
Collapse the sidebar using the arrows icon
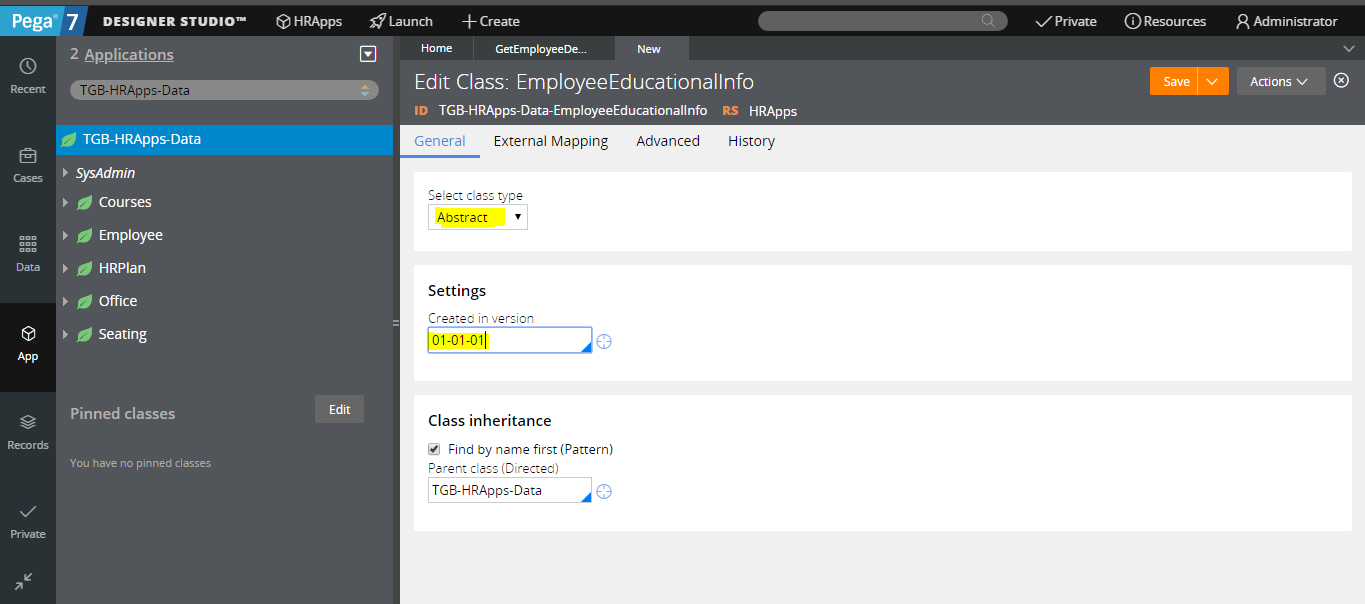(24, 581)
